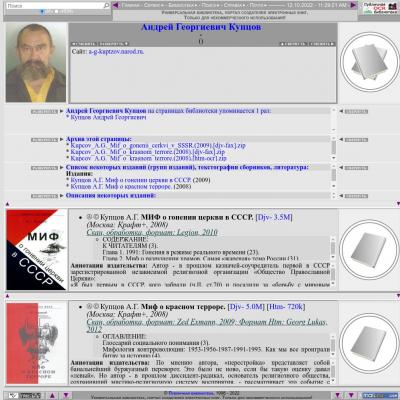
Task: Toggle the Список некоторых изданий section triangle
Action: pos(61,167)
